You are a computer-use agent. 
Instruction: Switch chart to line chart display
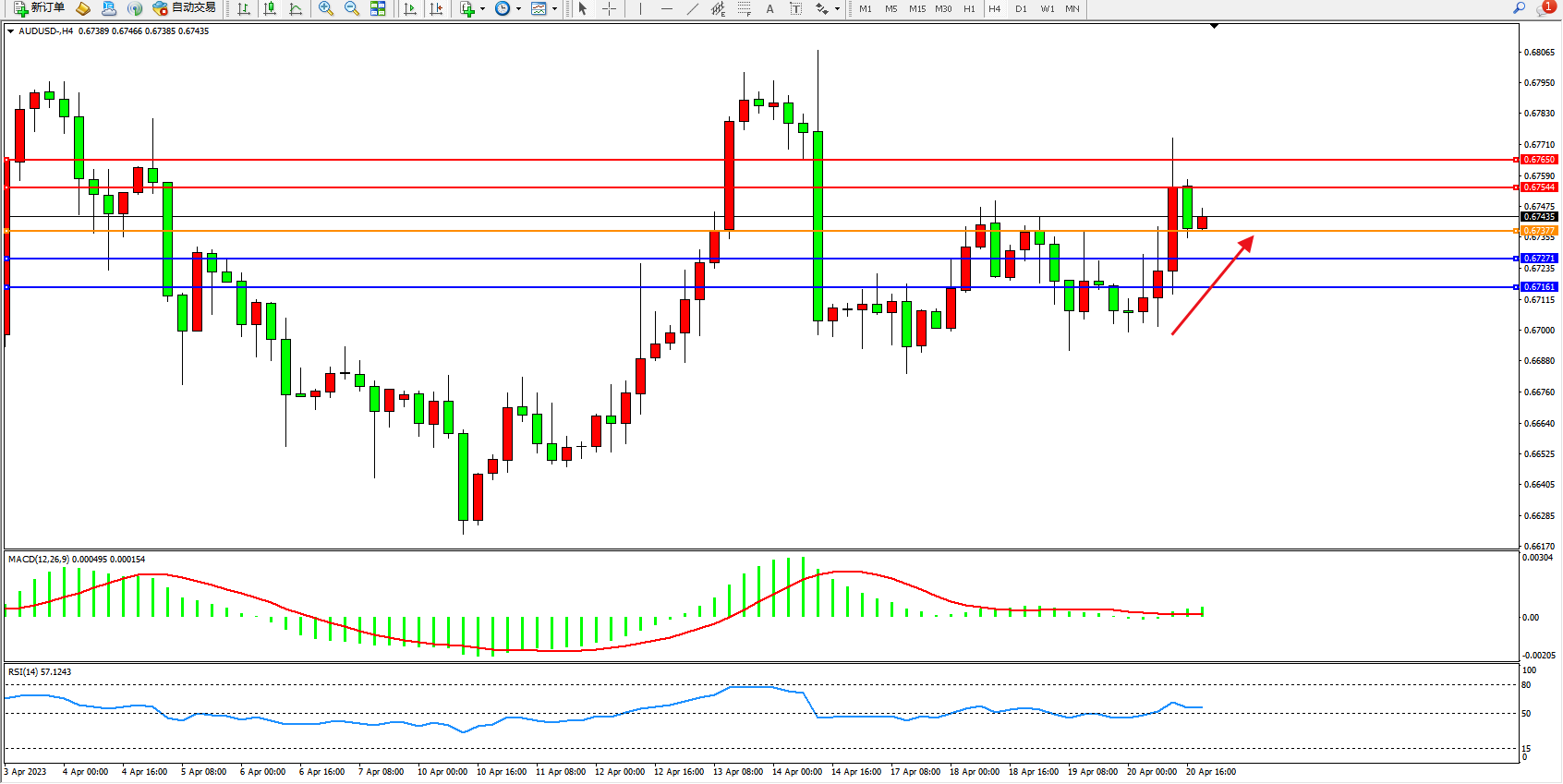(296, 8)
